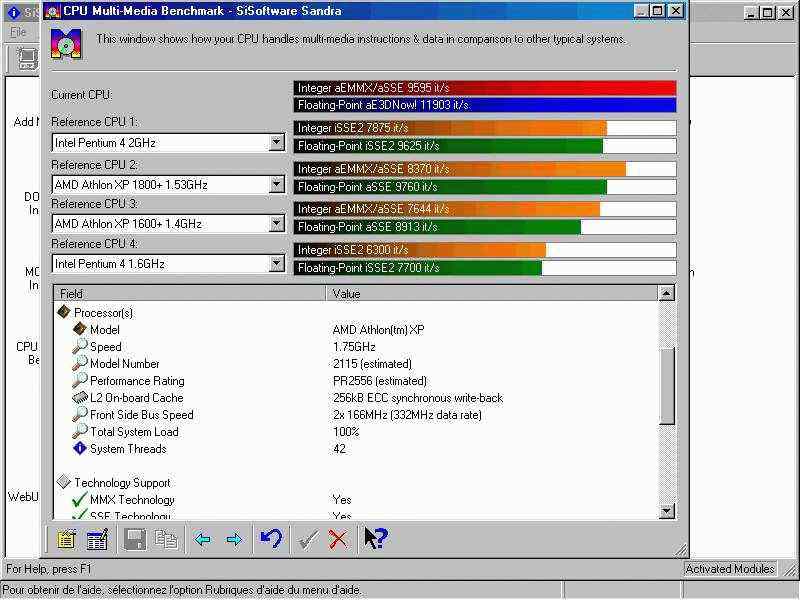Click the '2115 (estimated)' value

(372, 364)
